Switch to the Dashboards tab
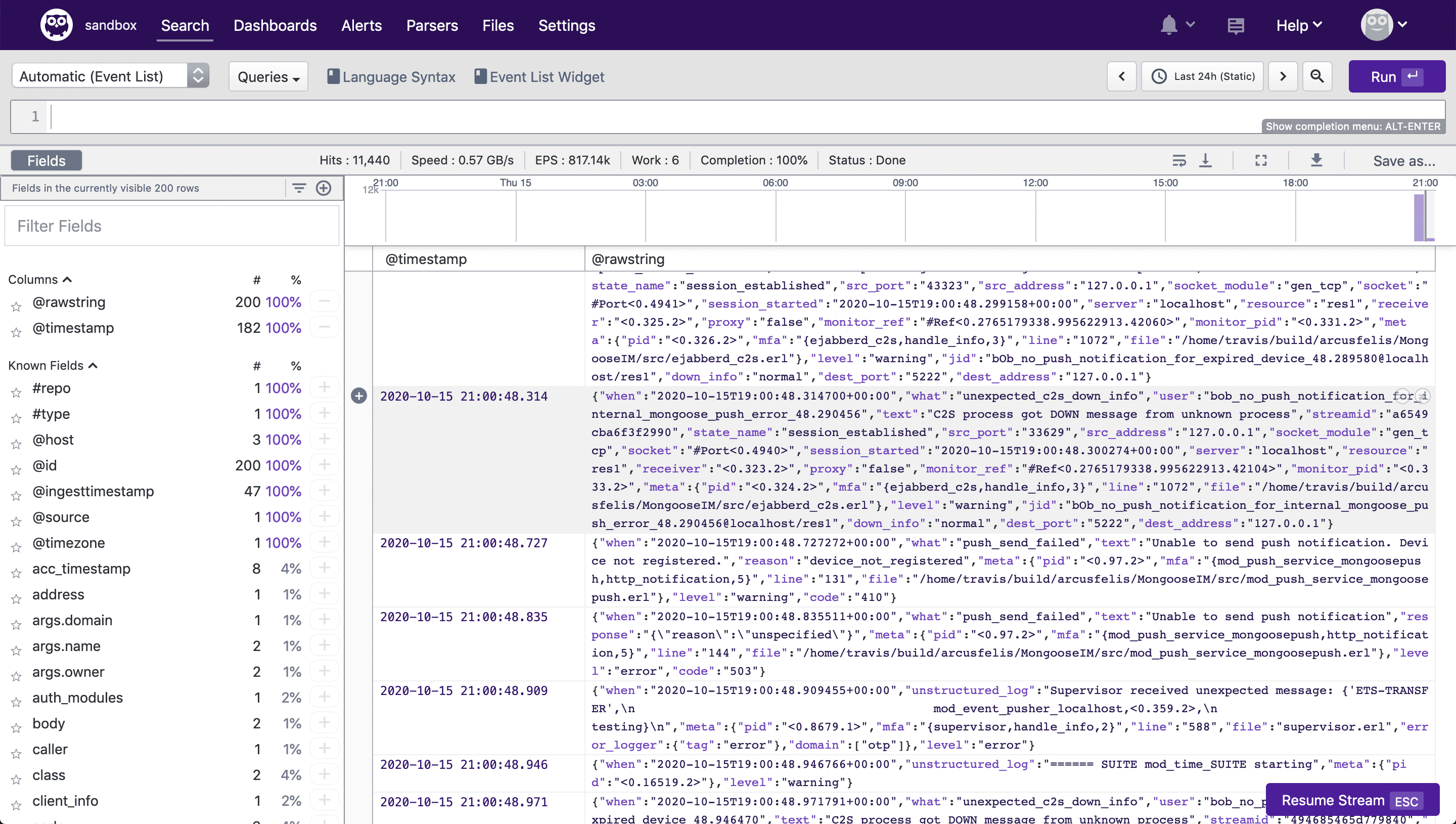 pyautogui.click(x=275, y=25)
